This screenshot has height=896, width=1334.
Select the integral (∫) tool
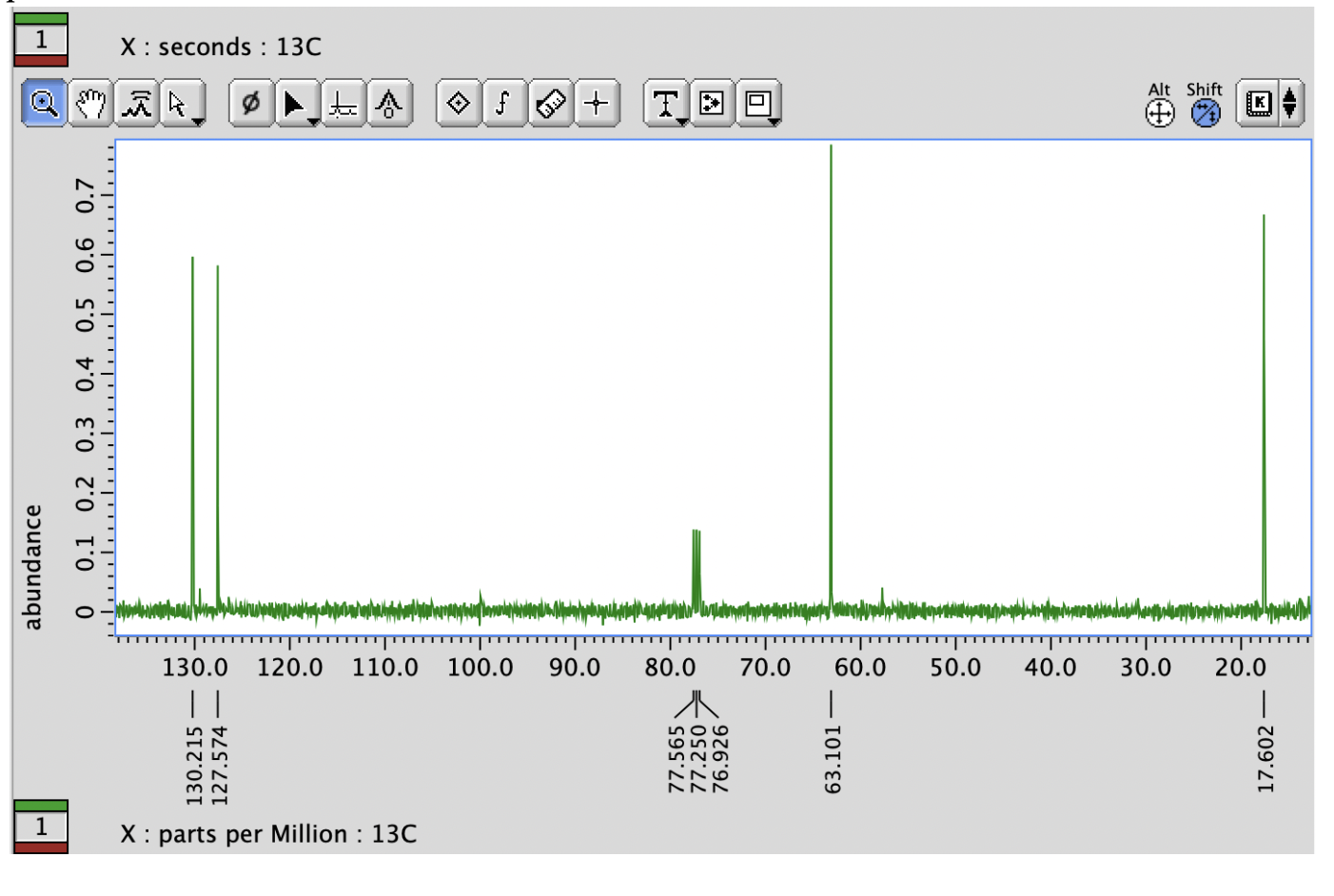tap(501, 105)
